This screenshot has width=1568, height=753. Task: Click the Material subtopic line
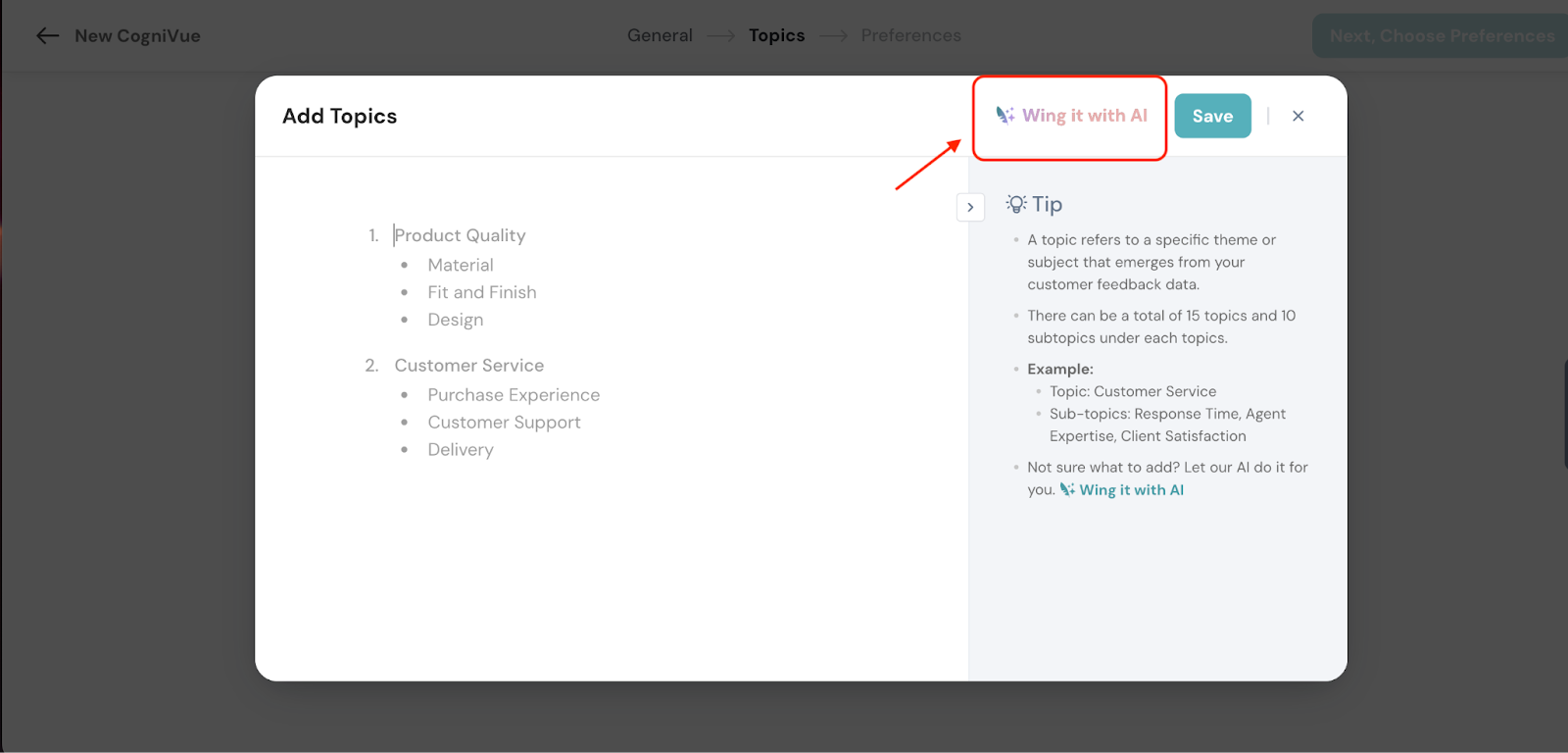click(x=461, y=265)
